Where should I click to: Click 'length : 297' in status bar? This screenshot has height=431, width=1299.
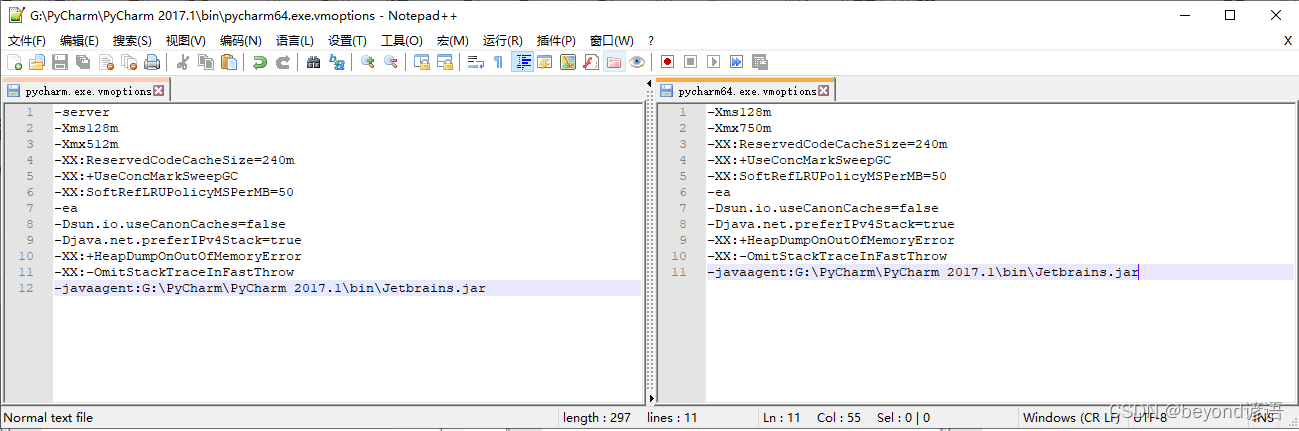coord(597,418)
